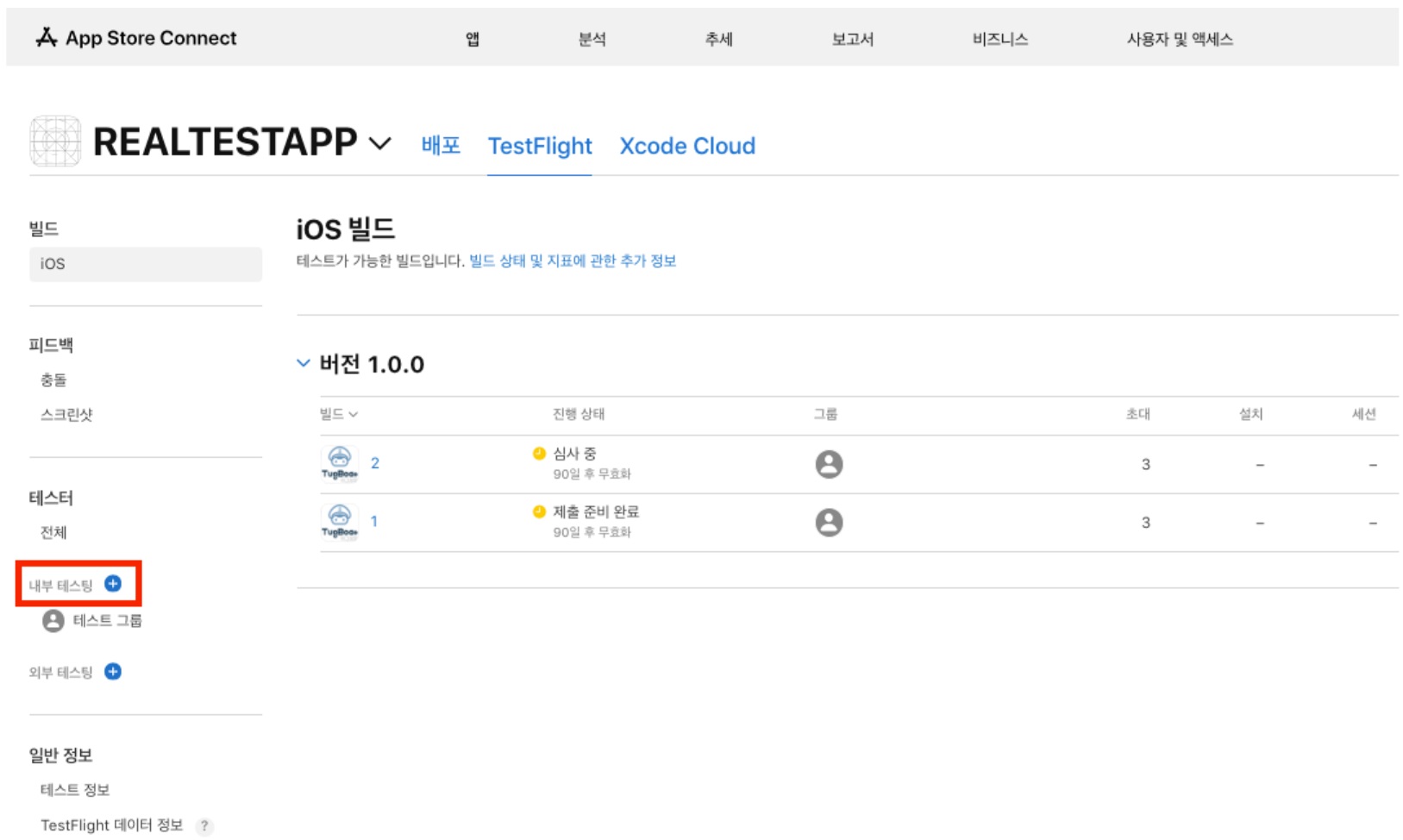This screenshot has width=1403, height=840.
Task: Click App Store Connect title text
Action: tap(151, 38)
